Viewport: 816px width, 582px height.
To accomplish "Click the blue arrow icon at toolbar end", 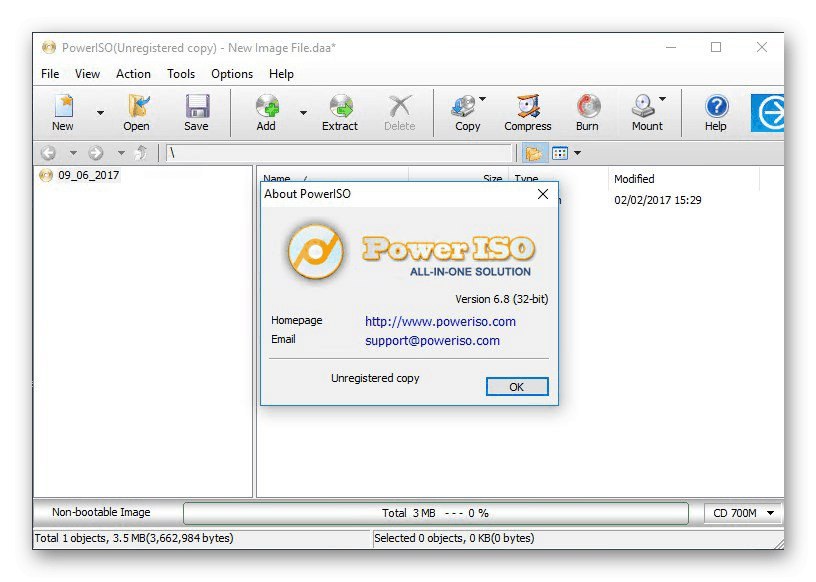I will (x=768, y=112).
